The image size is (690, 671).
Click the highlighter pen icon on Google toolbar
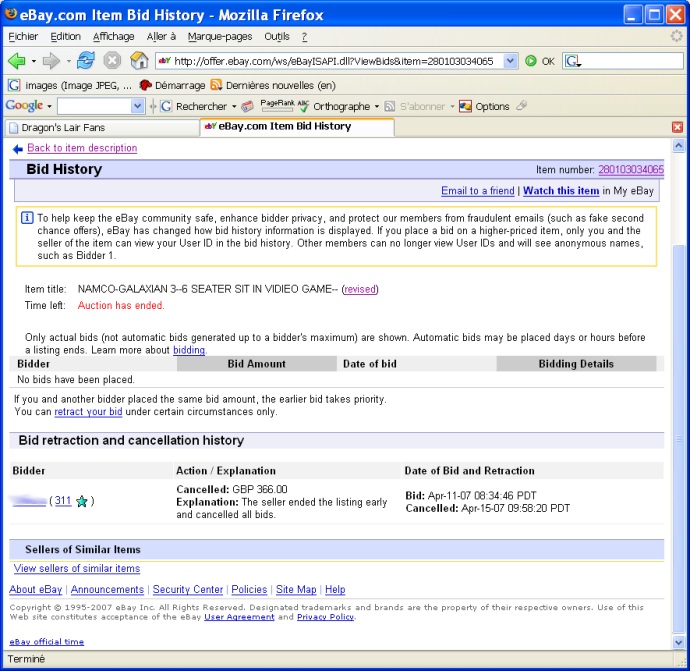tap(521, 105)
